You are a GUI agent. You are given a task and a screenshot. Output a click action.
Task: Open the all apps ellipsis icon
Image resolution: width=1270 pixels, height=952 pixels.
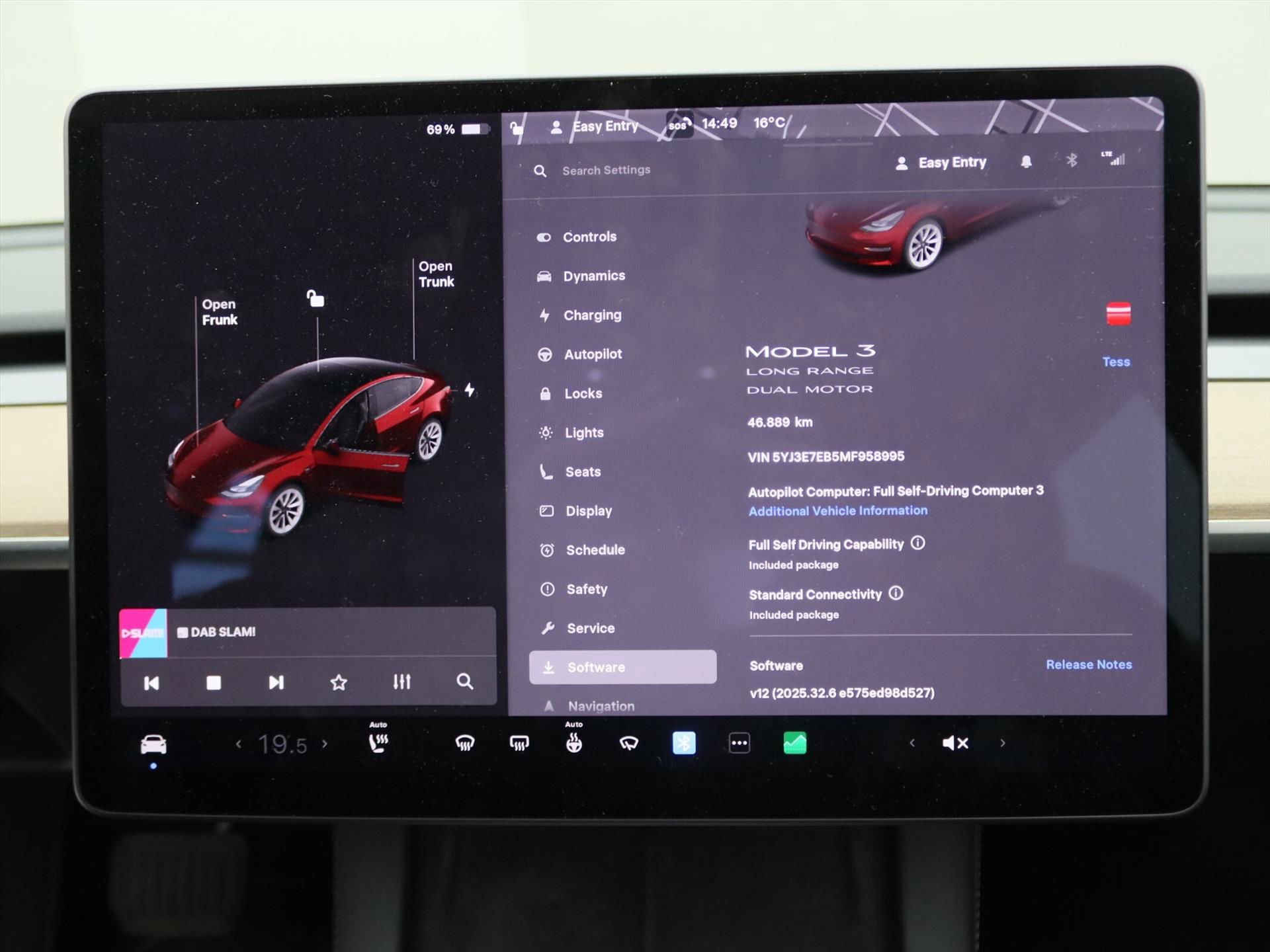coord(739,743)
